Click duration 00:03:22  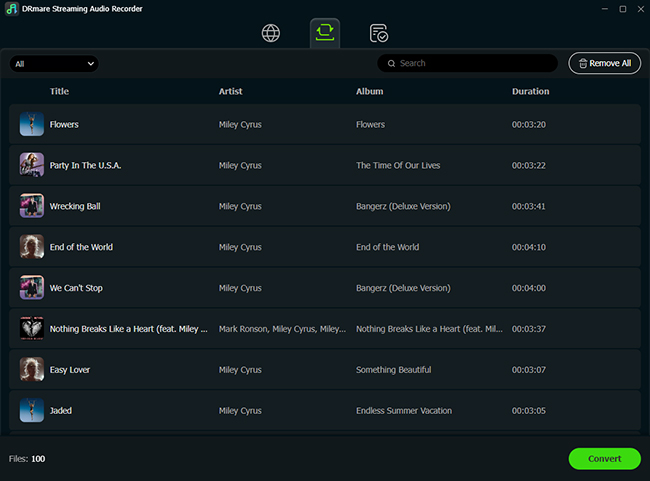coord(529,165)
